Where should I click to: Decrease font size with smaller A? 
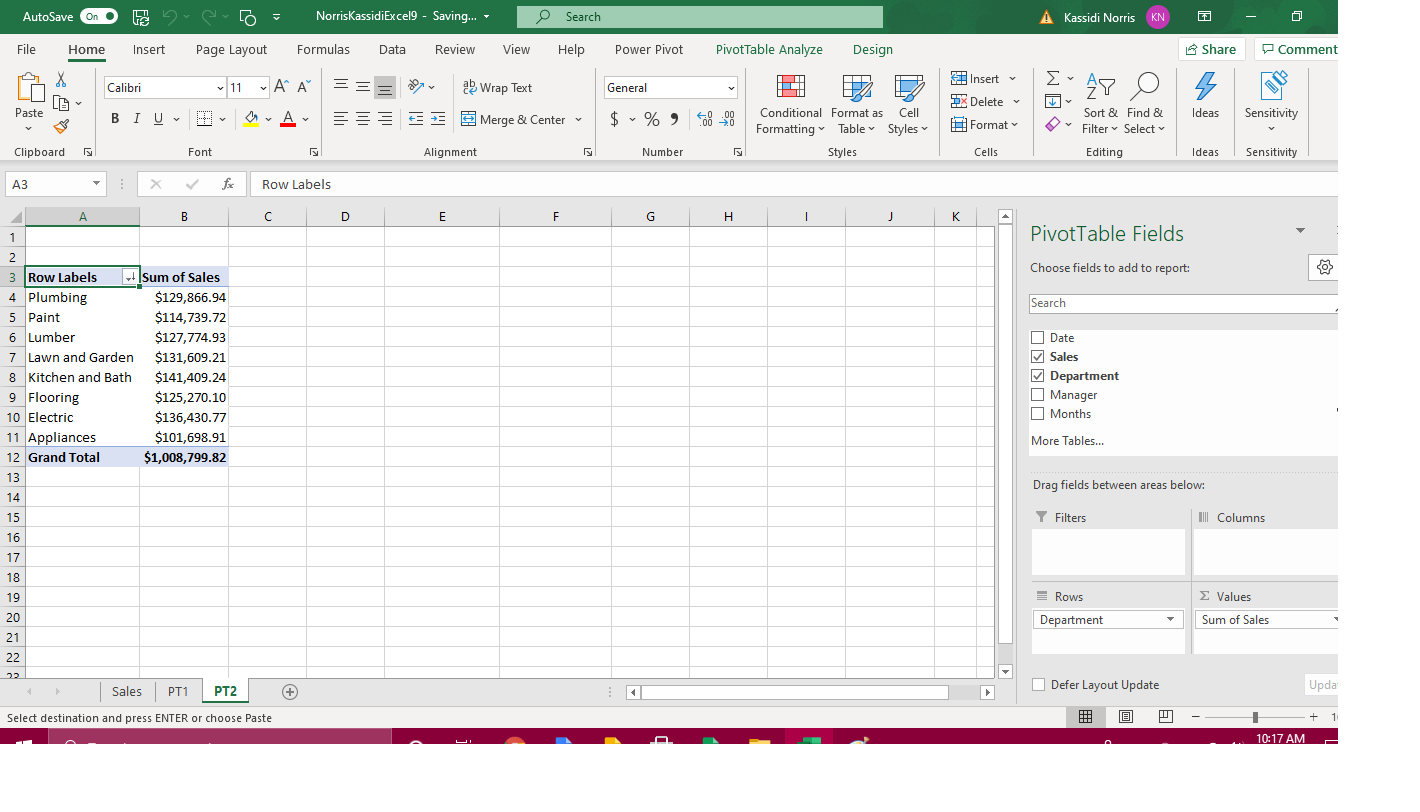click(x=303, y=87)
